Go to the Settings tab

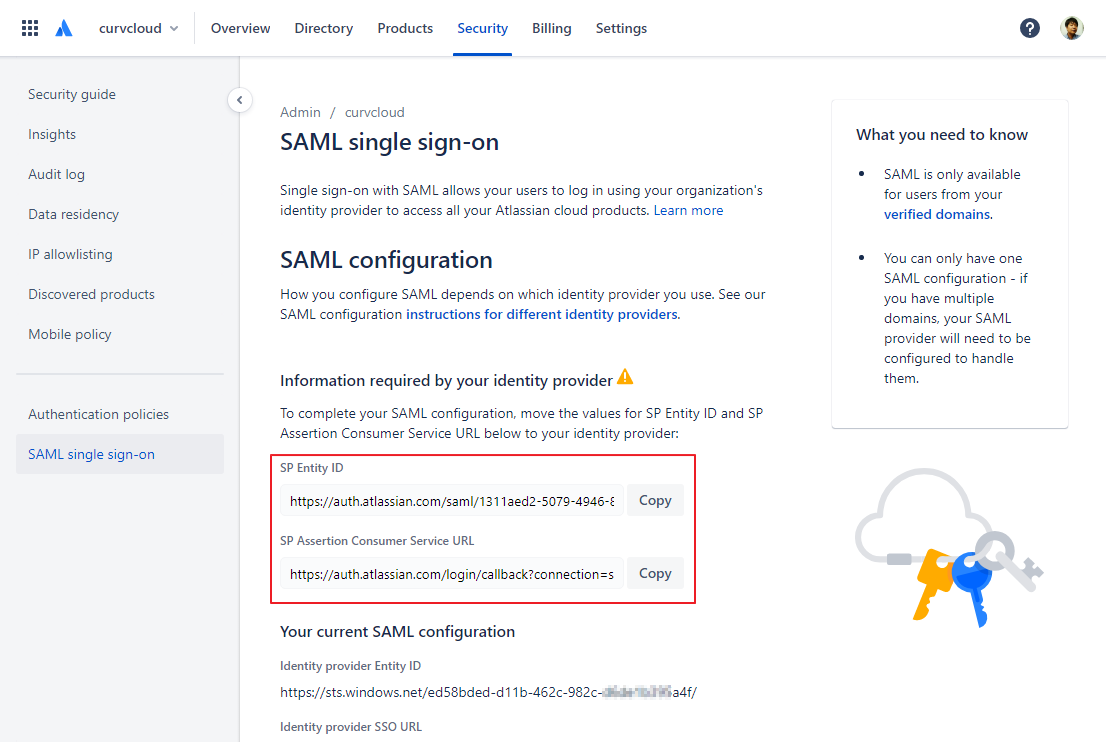621,28
